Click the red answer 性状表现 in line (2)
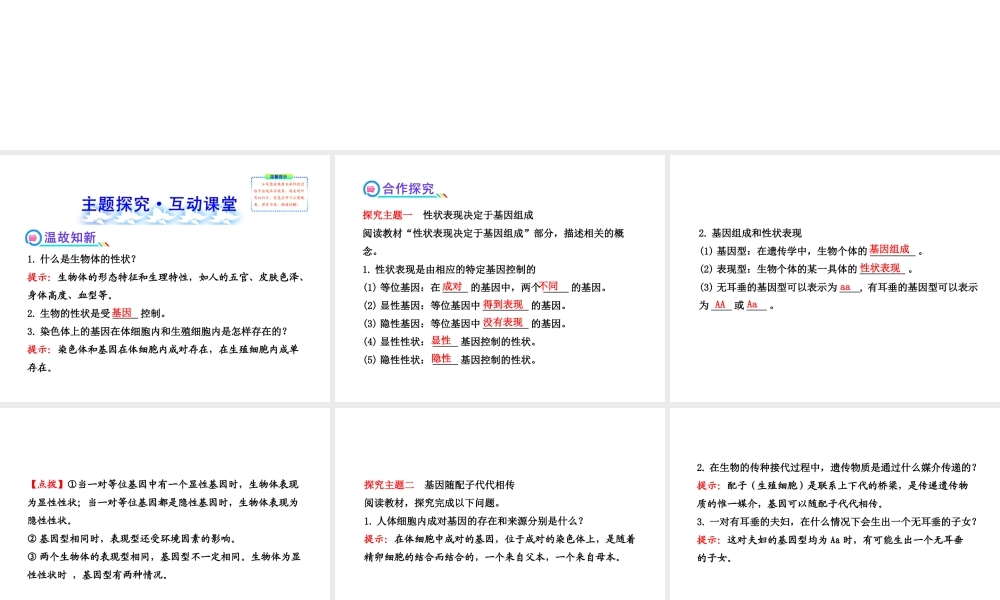 [880, 268]
